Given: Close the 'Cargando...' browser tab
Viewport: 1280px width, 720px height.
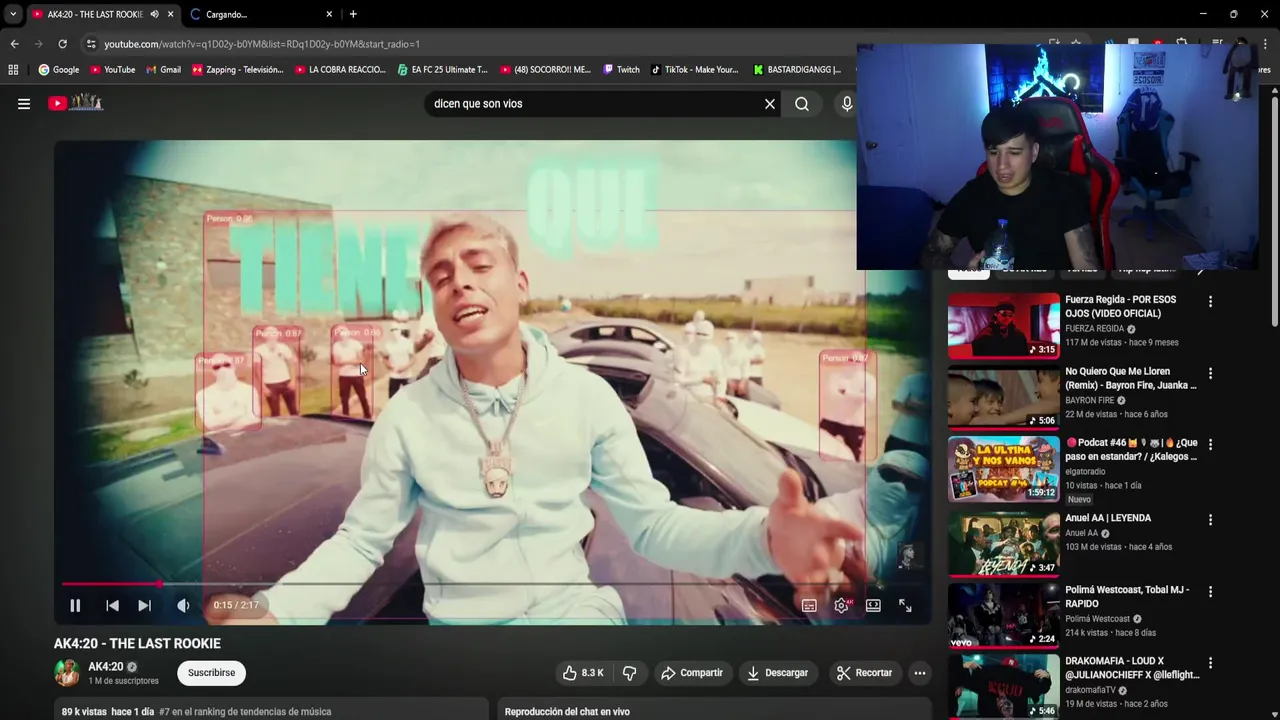Looking at the screenshot, I should click(x=329, y=14).
